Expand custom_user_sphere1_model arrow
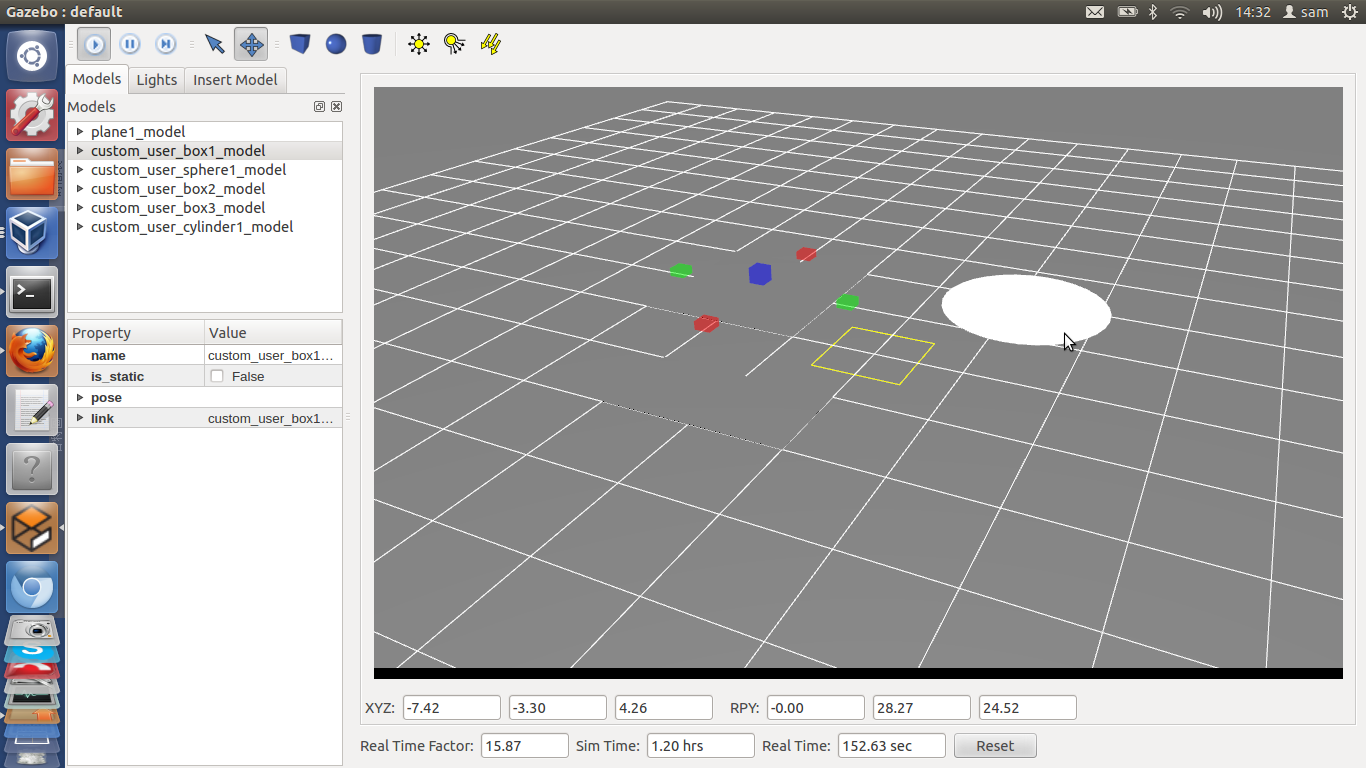Image resolution: width=1366 pixels, height=768 pixels. [80, 169]
